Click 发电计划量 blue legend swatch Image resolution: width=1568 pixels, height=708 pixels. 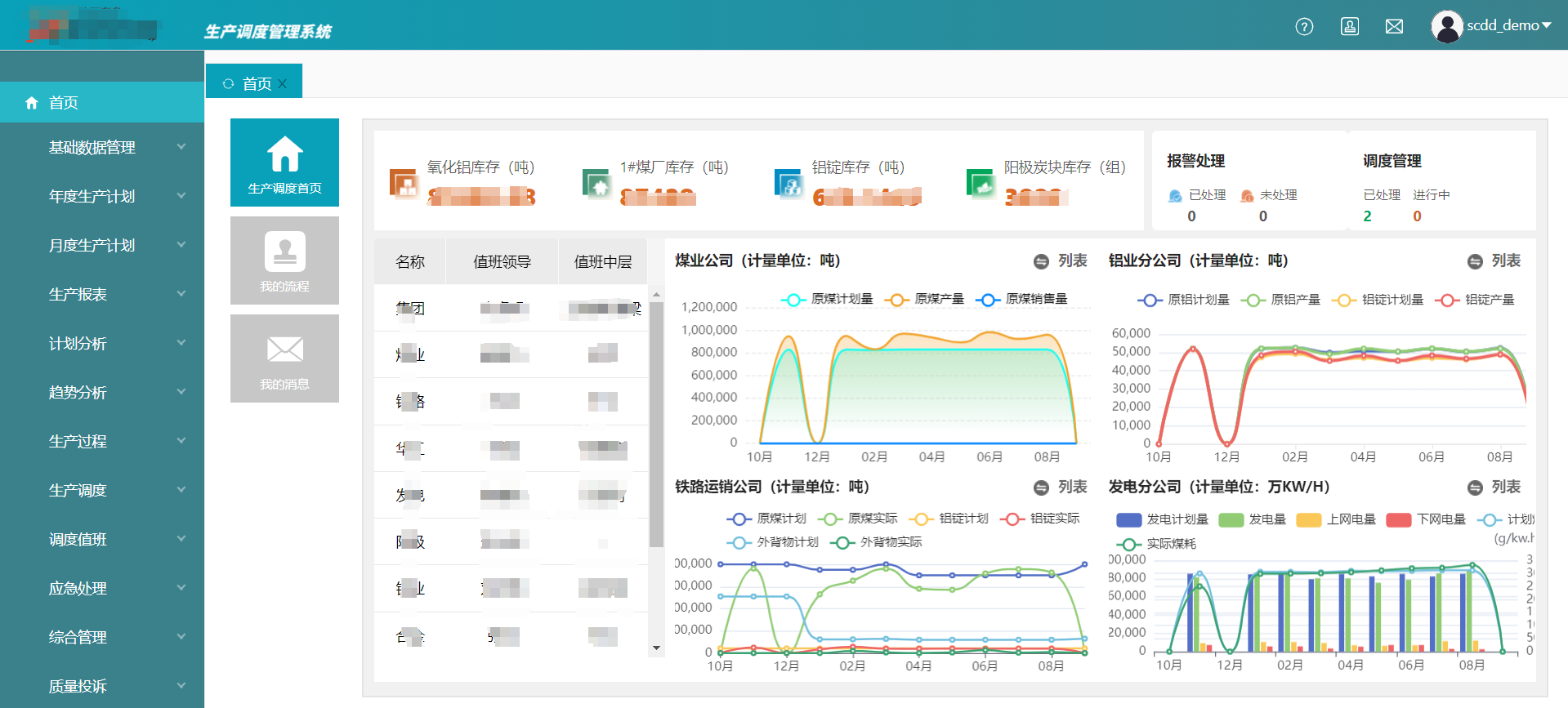click(1128, 519)
